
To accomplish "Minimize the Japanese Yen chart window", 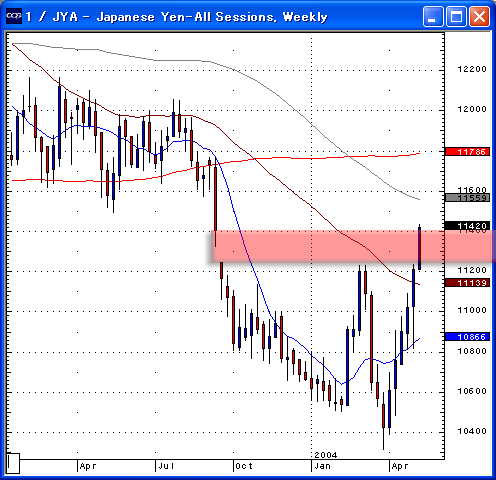I will [x=433, y=16].
